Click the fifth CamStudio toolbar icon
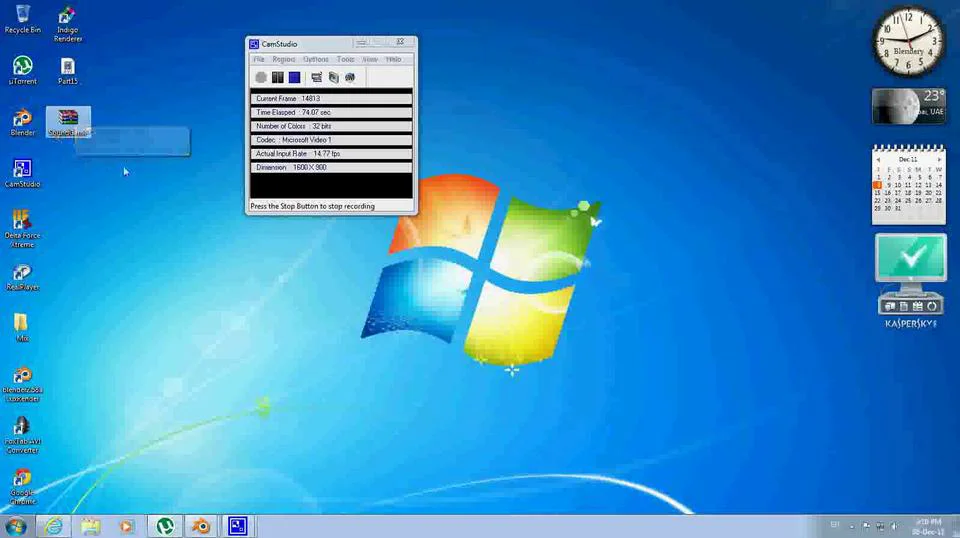This screenshot has height=538, width=960. coord(333,77)
